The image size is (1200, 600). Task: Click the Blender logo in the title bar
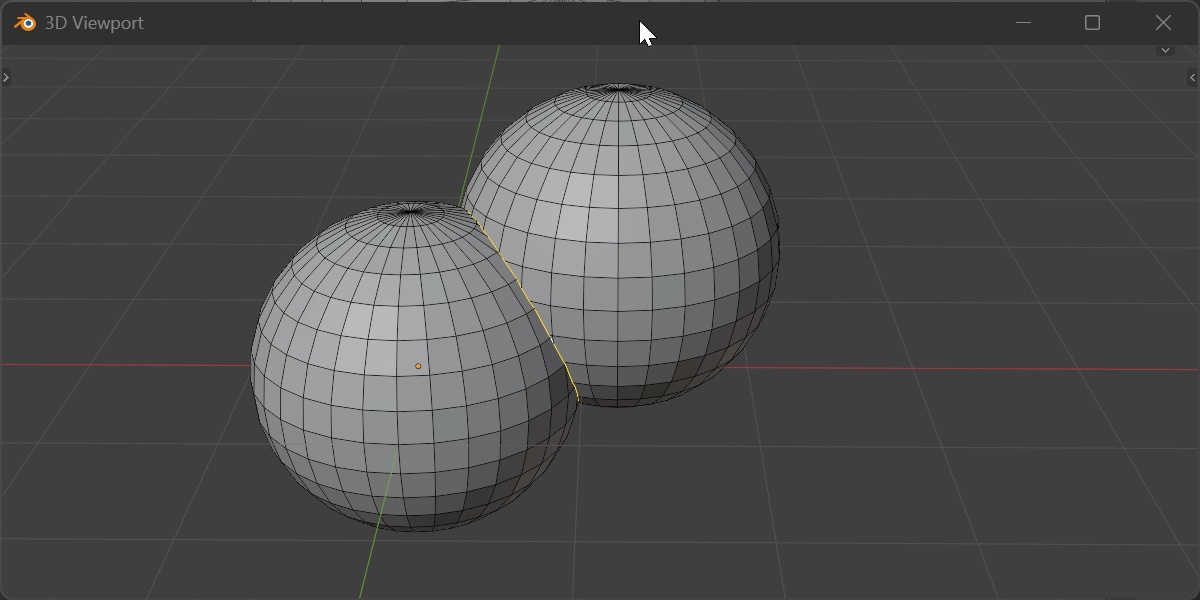(24, 23)
